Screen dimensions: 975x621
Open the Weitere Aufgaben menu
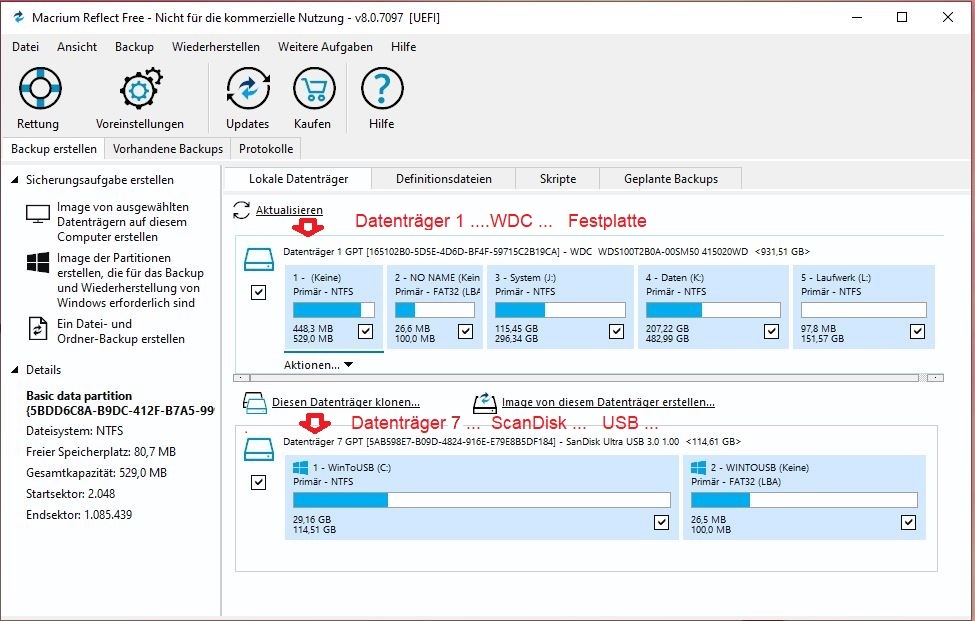click(x=325, y=47)
